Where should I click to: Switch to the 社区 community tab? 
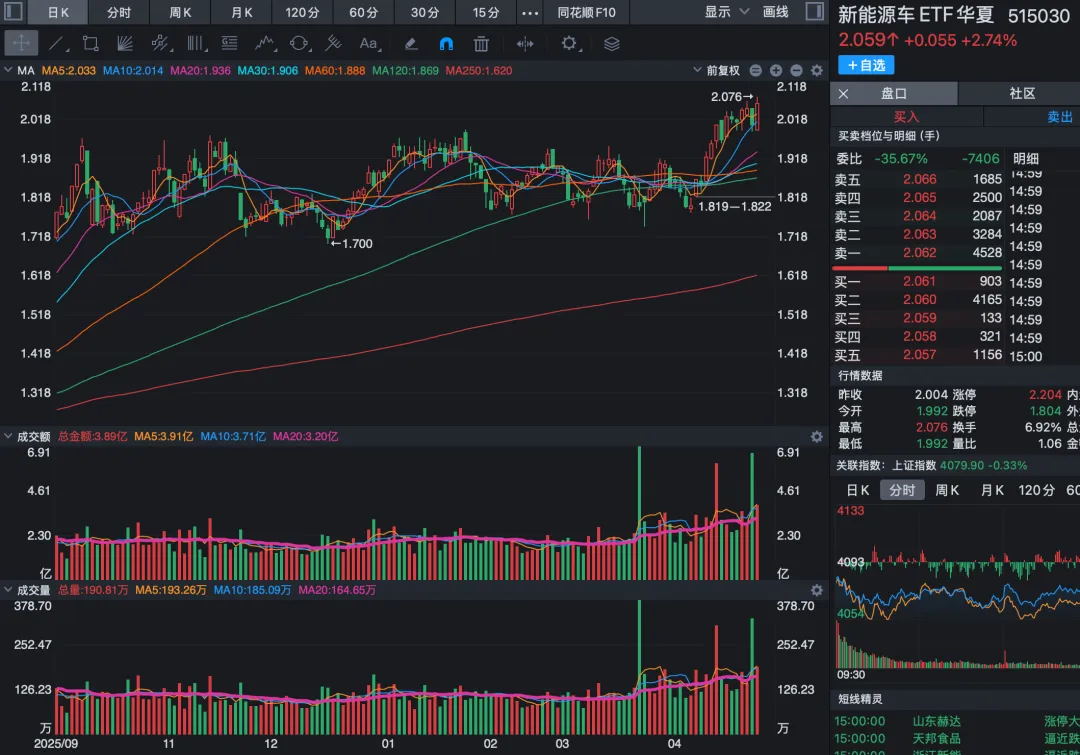(x=1022, y=94)
